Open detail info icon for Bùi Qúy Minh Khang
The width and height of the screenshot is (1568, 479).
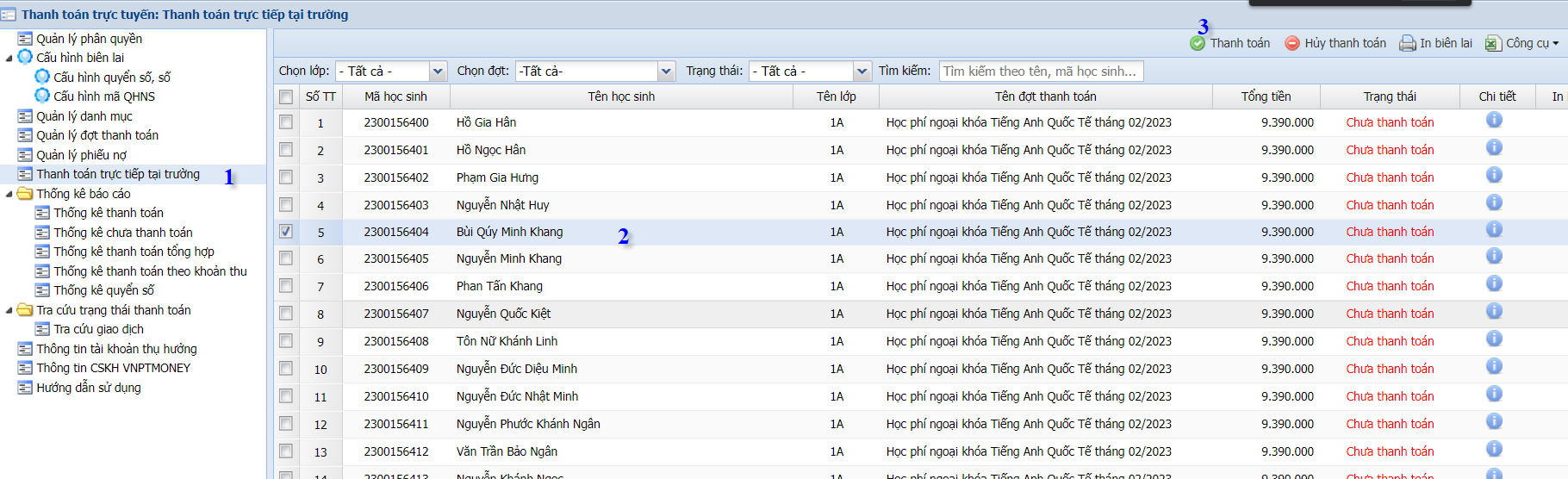pos(1494,230)
